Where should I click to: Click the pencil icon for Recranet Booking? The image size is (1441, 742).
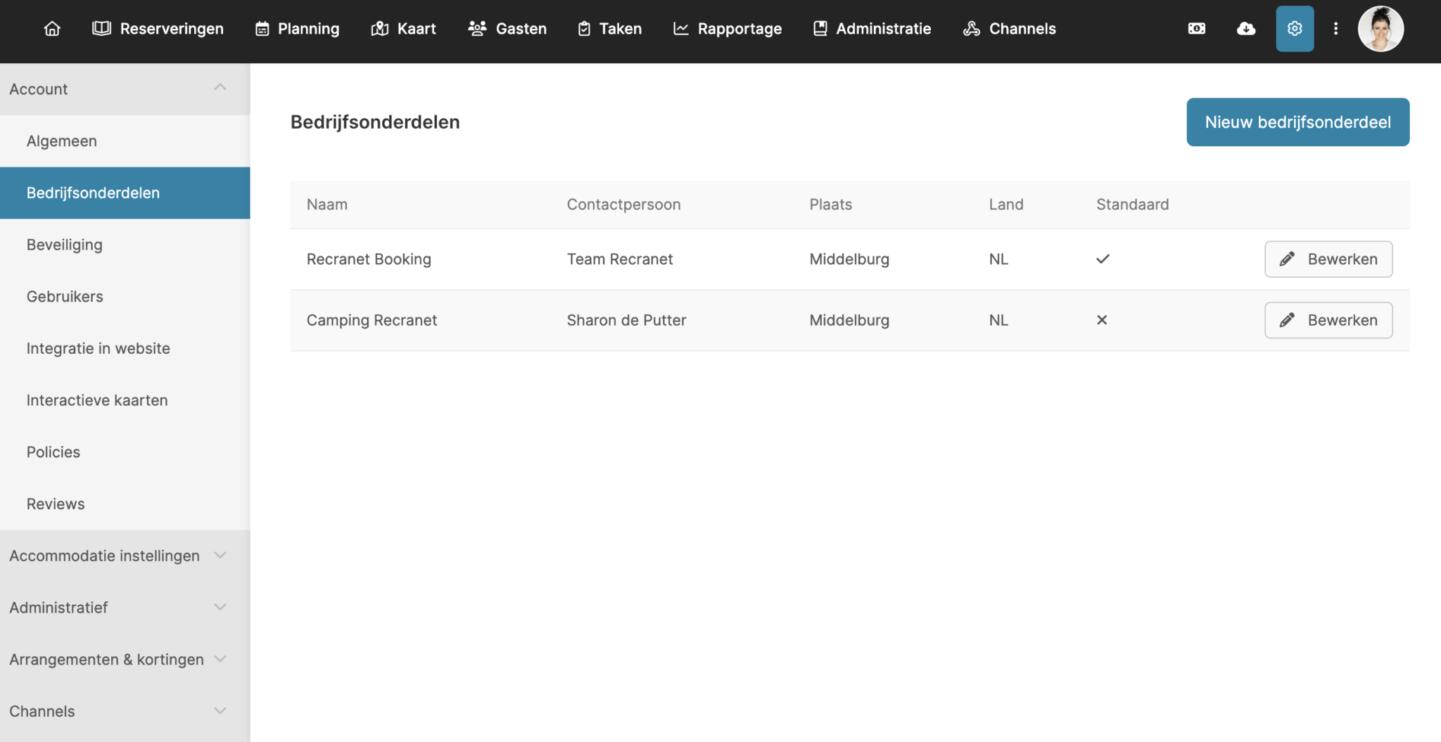(1287, 259)
